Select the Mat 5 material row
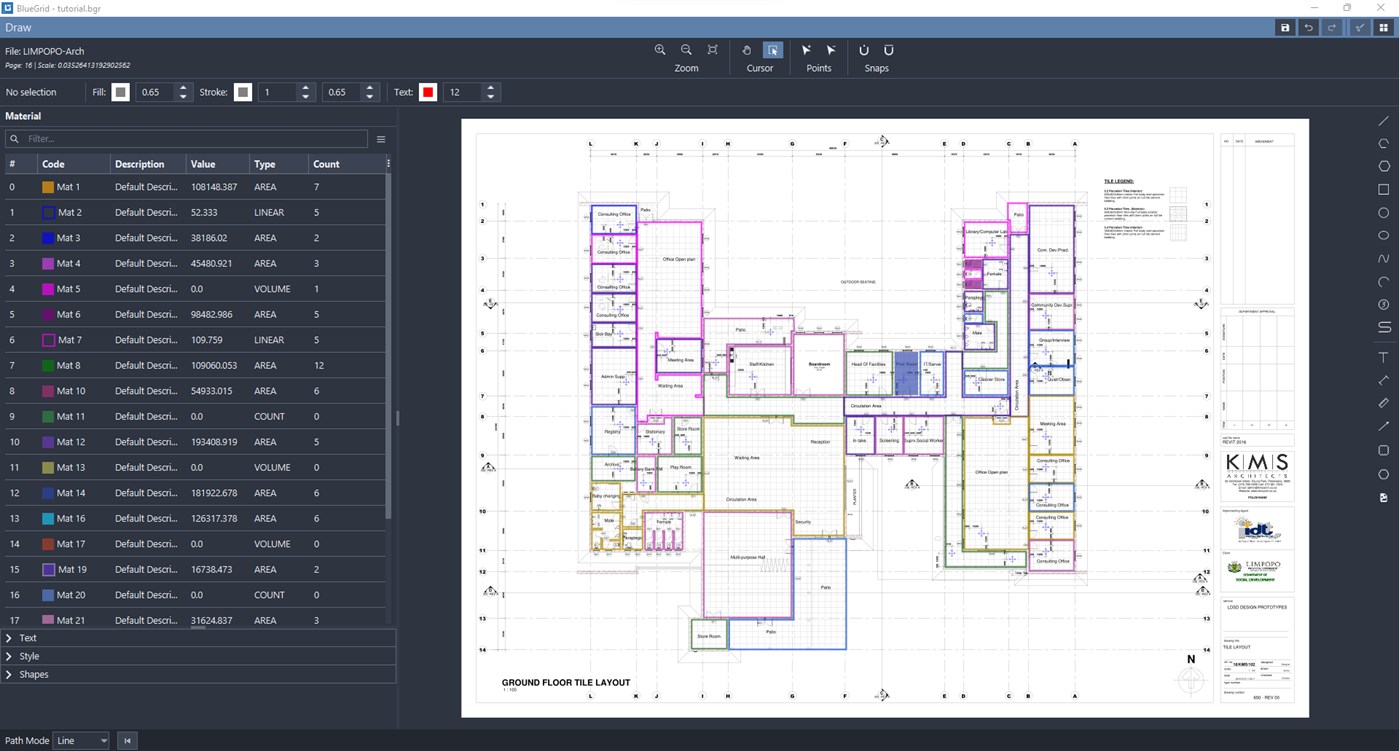The image size is (1399, 751). point(150,288)
